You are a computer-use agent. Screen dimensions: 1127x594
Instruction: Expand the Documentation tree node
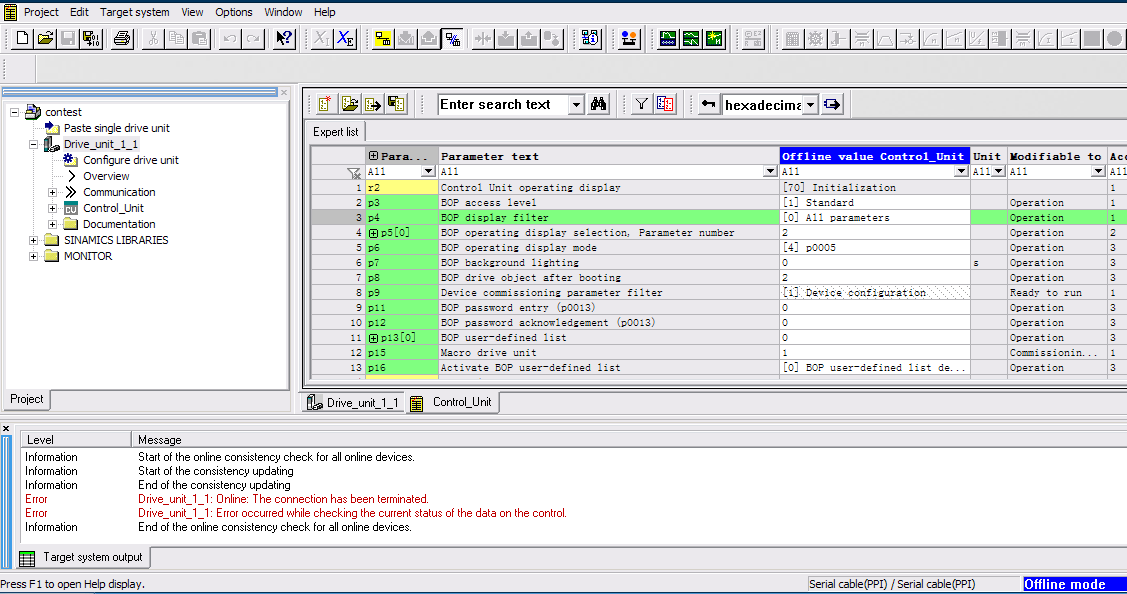pos(52,224)
